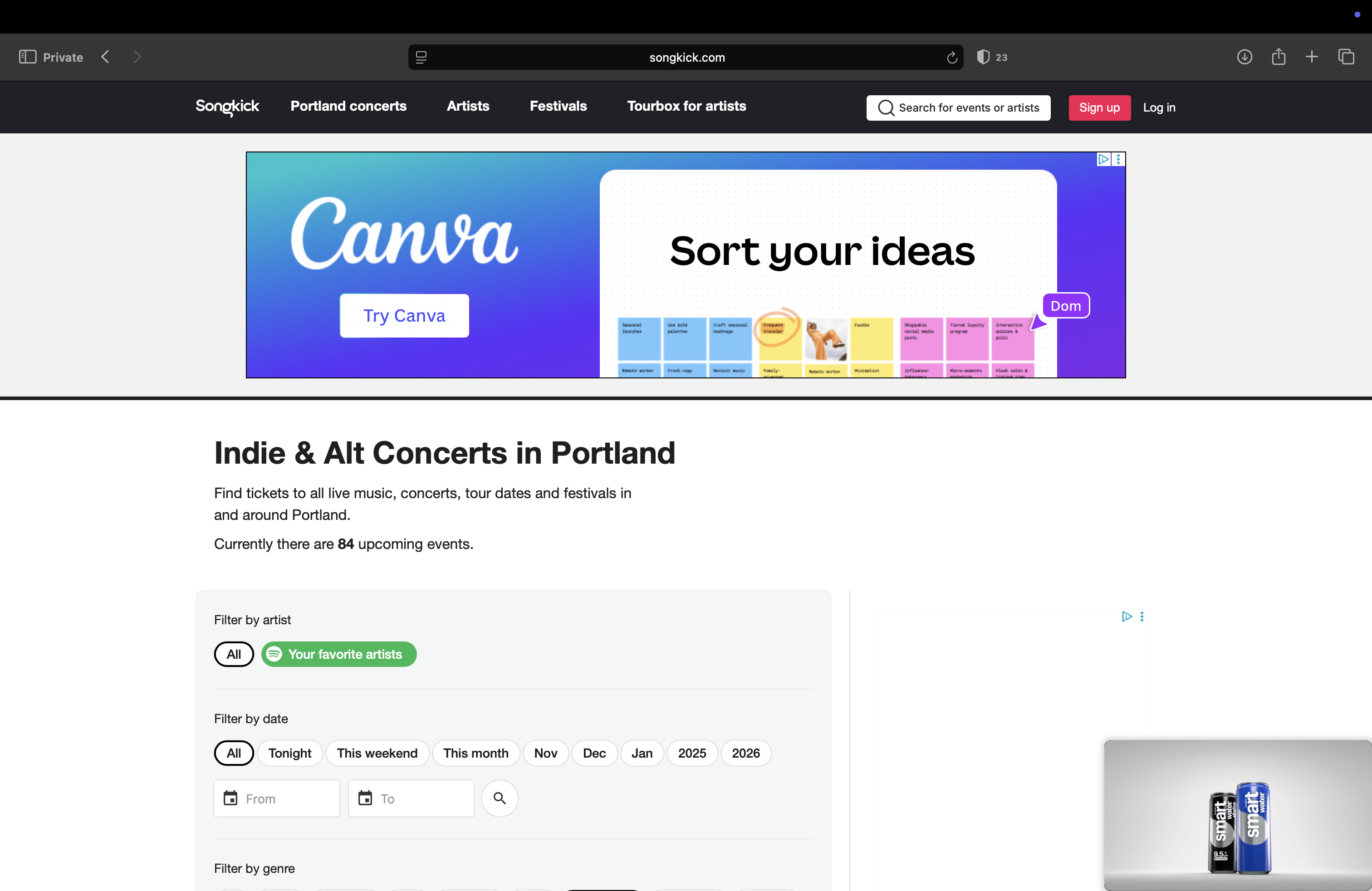Screen dimensions: 1372x891
Task: Go to the Festivals section
Action: (x=558, y=107)
